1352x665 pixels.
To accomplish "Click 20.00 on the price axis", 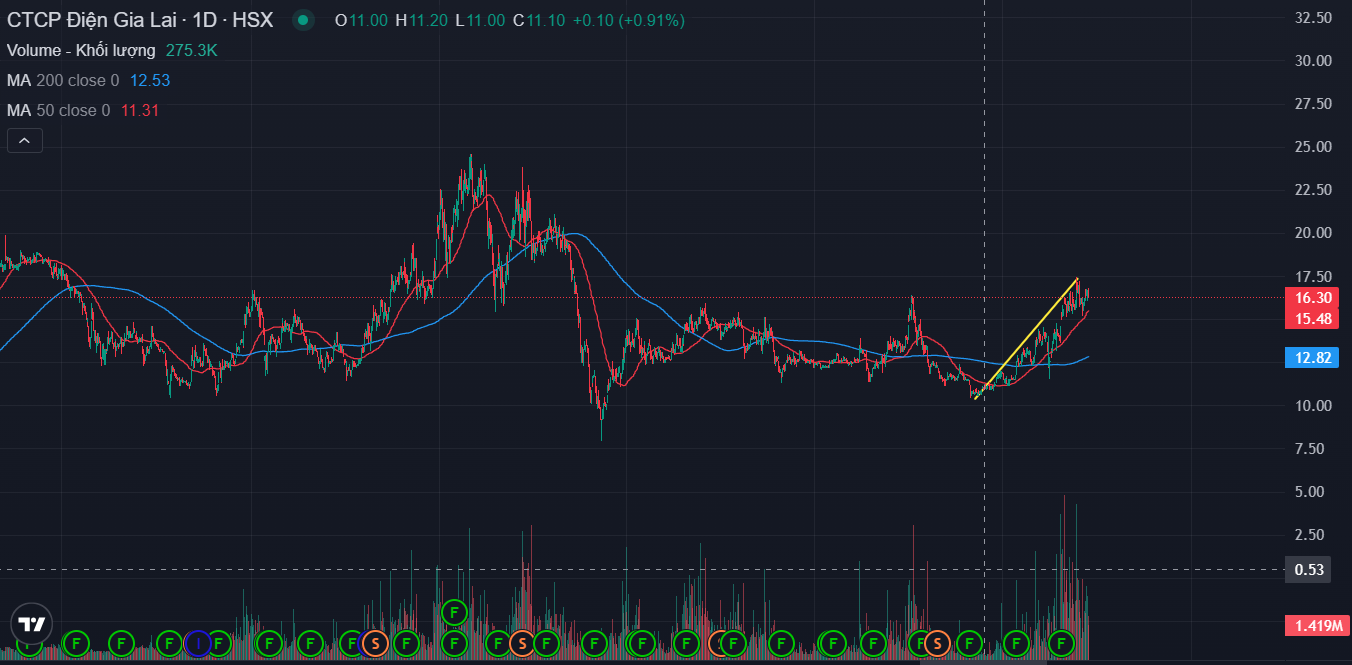I will click(1312, 233).
